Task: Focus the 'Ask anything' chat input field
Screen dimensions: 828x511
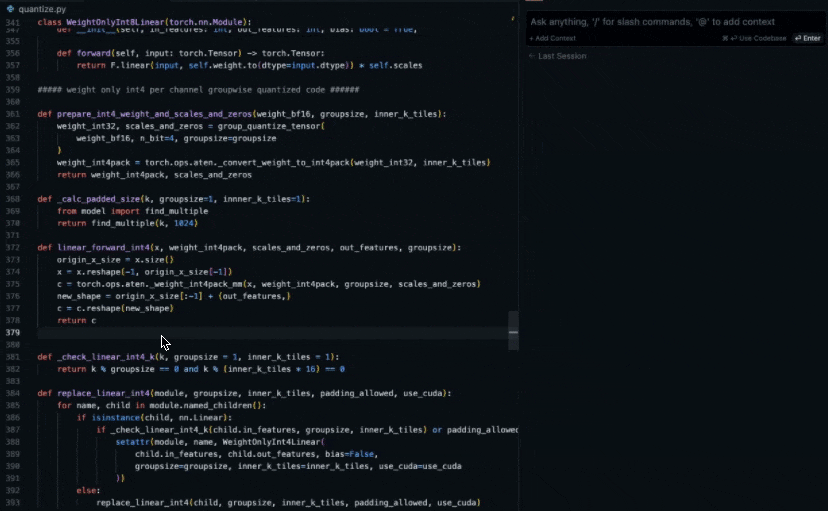Action: click(x=674, y=21)
